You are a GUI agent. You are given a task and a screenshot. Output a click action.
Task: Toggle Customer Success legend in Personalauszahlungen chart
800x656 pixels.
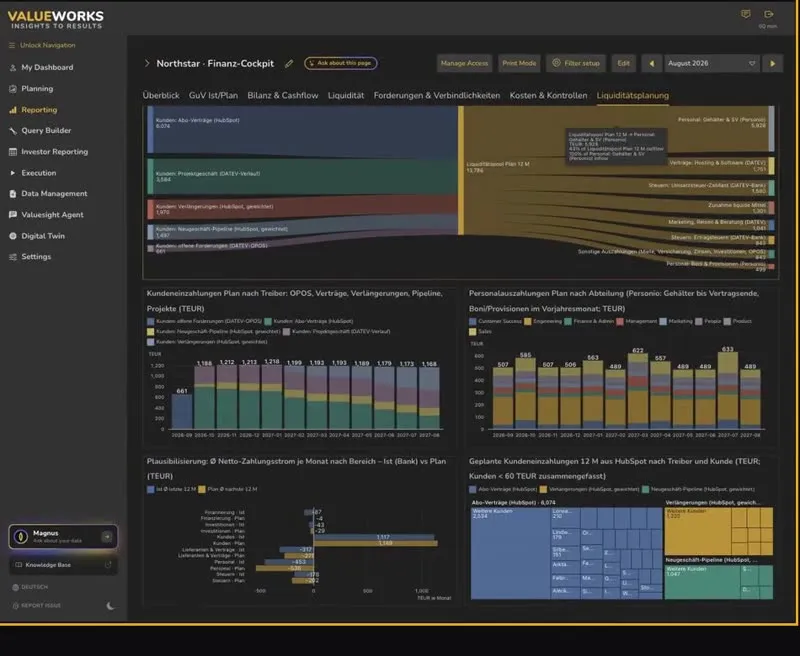[x=494, y=321]
